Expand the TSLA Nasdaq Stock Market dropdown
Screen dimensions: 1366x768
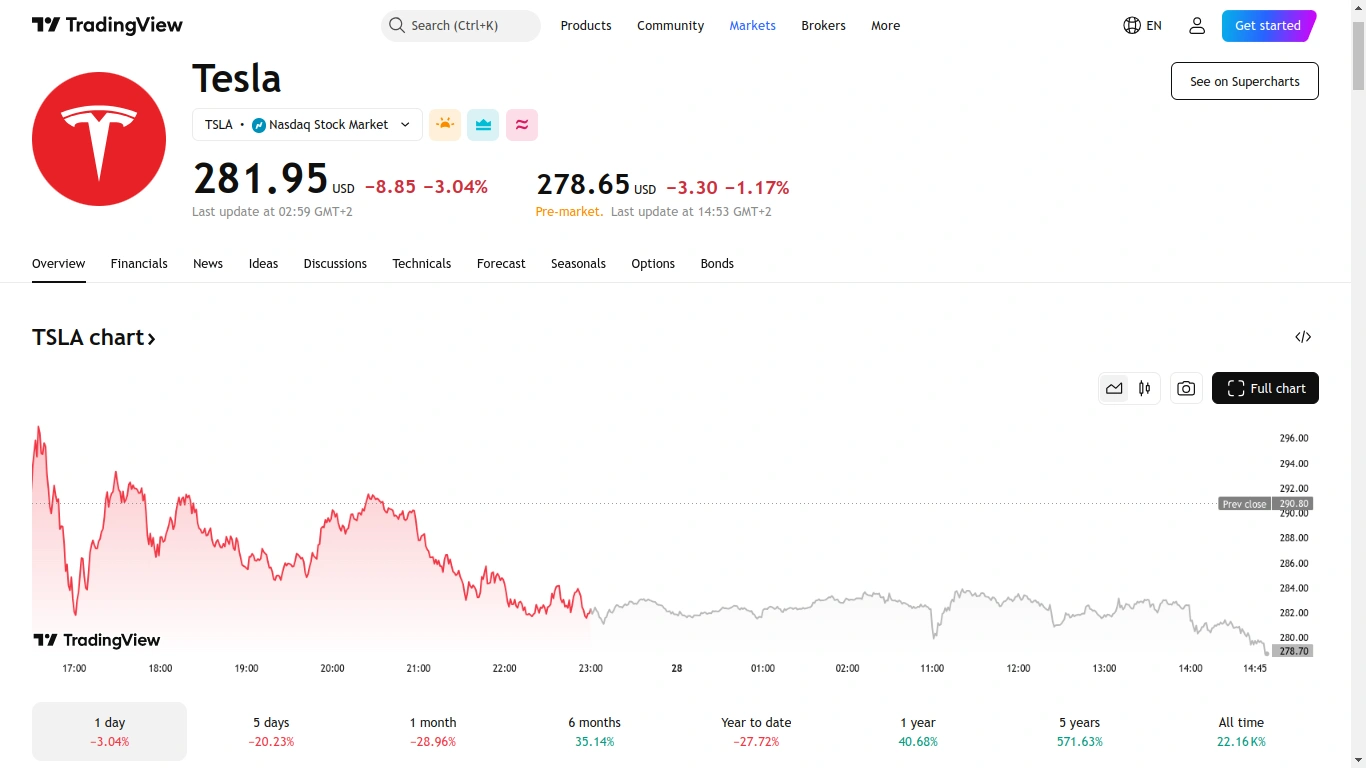pos(307,125)
